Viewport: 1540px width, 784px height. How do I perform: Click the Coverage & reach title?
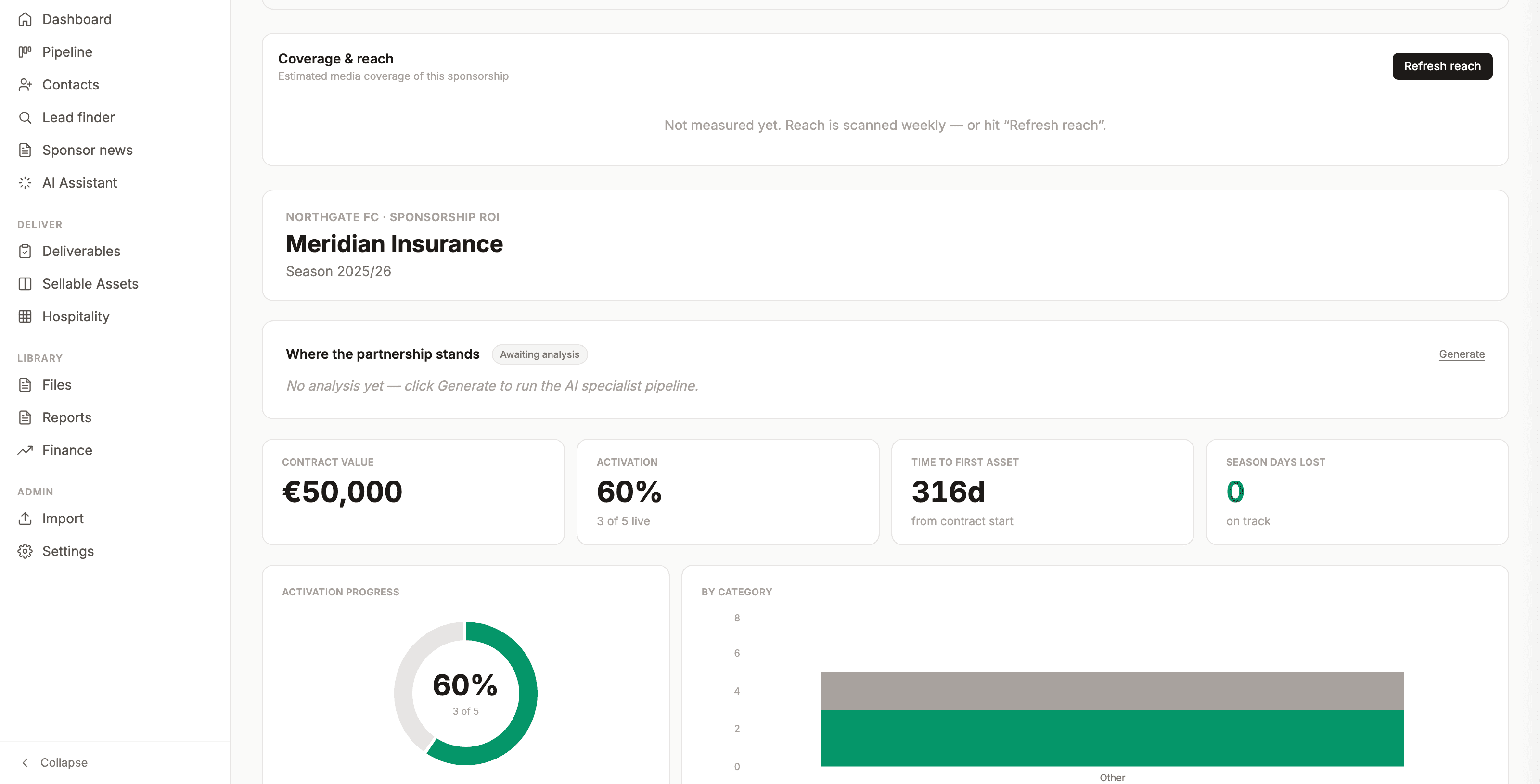pos(335,59)
